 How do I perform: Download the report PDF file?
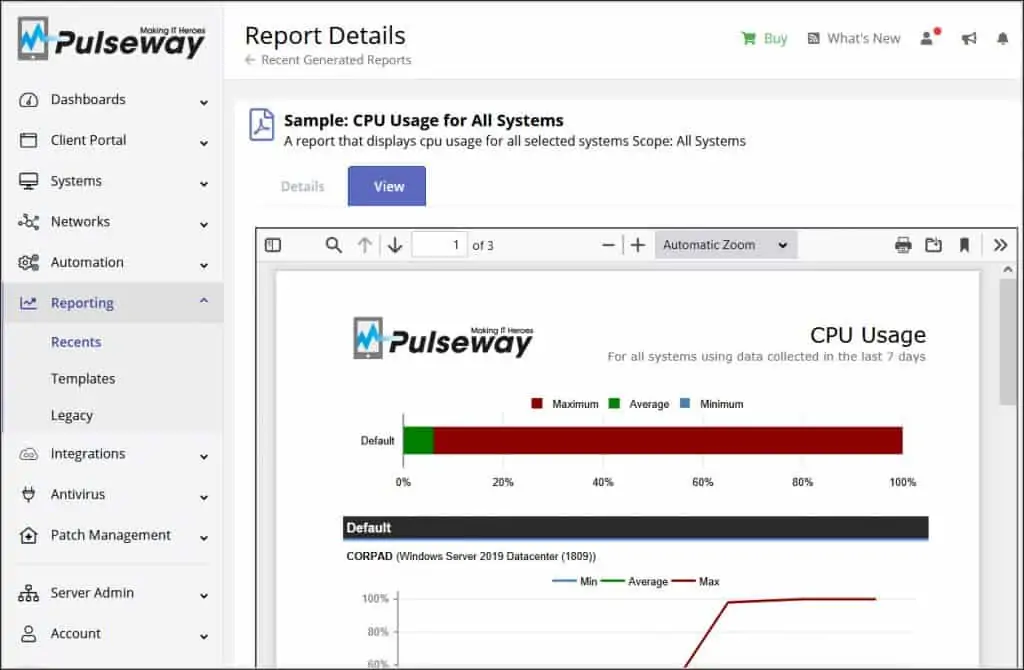934,245
